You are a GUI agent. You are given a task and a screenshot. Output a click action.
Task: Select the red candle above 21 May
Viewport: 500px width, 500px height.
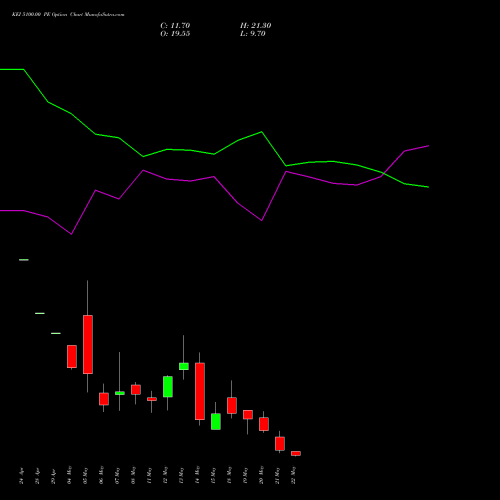click(x=280, y=444)
